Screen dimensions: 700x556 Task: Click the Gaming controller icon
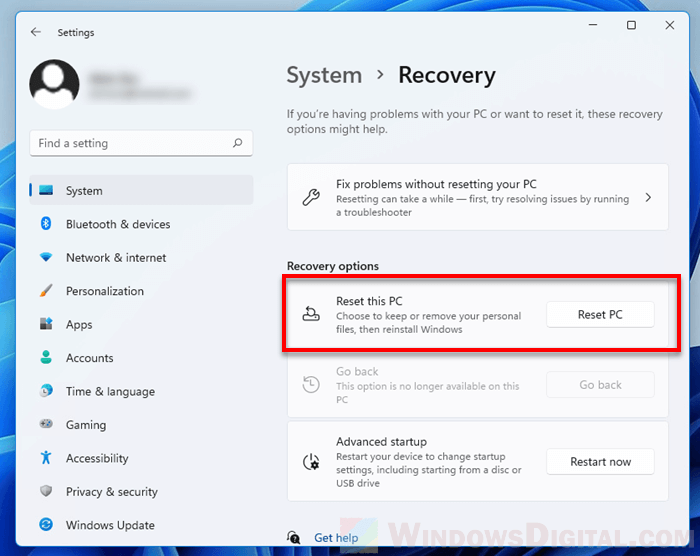(46, 424)
